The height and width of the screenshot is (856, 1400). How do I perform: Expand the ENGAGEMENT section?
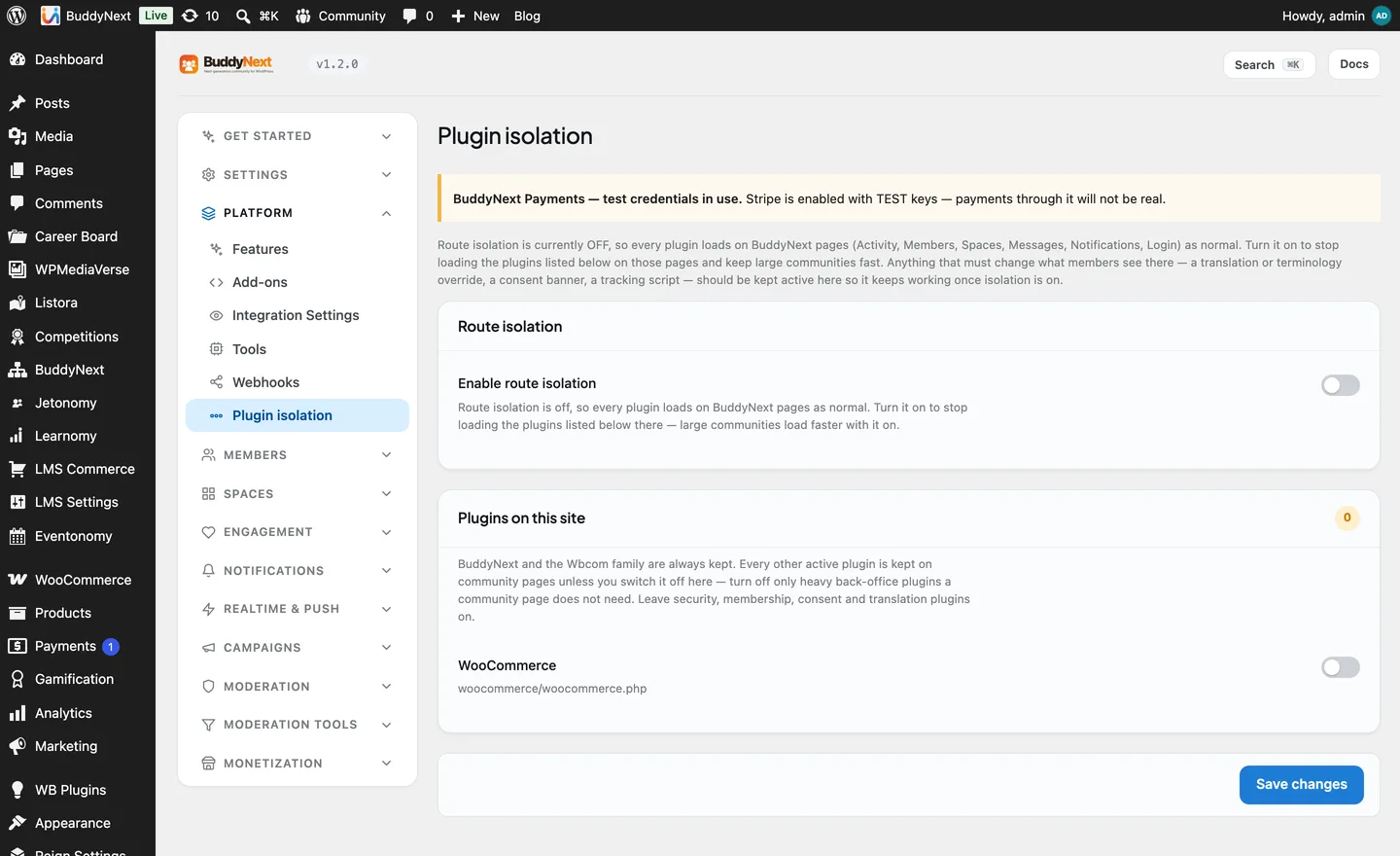pyautogui.click(x=297, y=532)
